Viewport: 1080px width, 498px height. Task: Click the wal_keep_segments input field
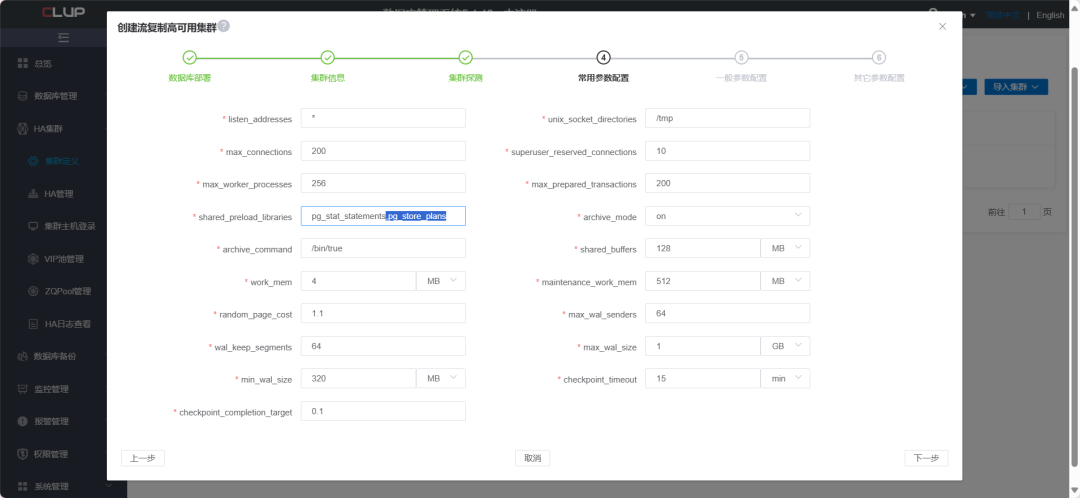click(x=383, y=346)
